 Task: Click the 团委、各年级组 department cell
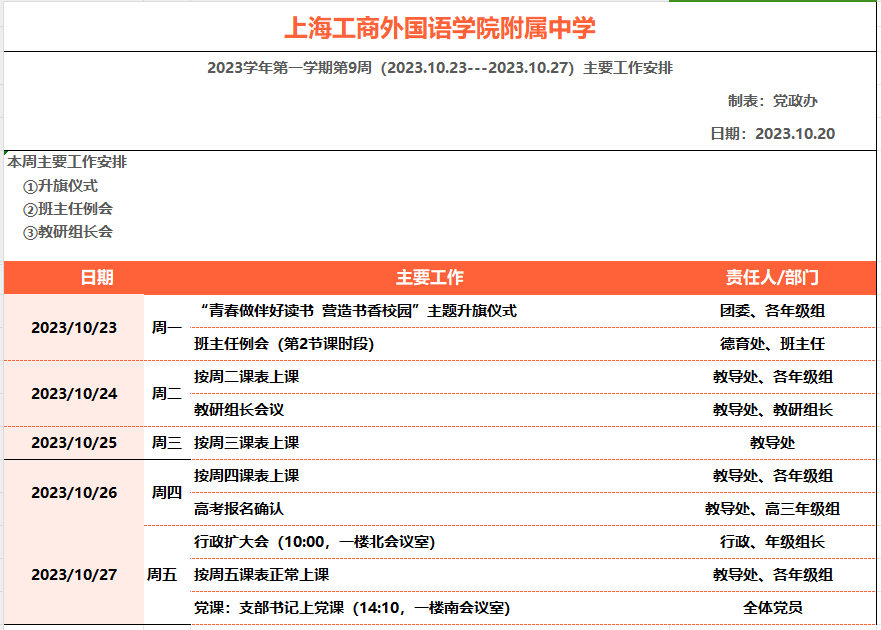click(772, 311)
